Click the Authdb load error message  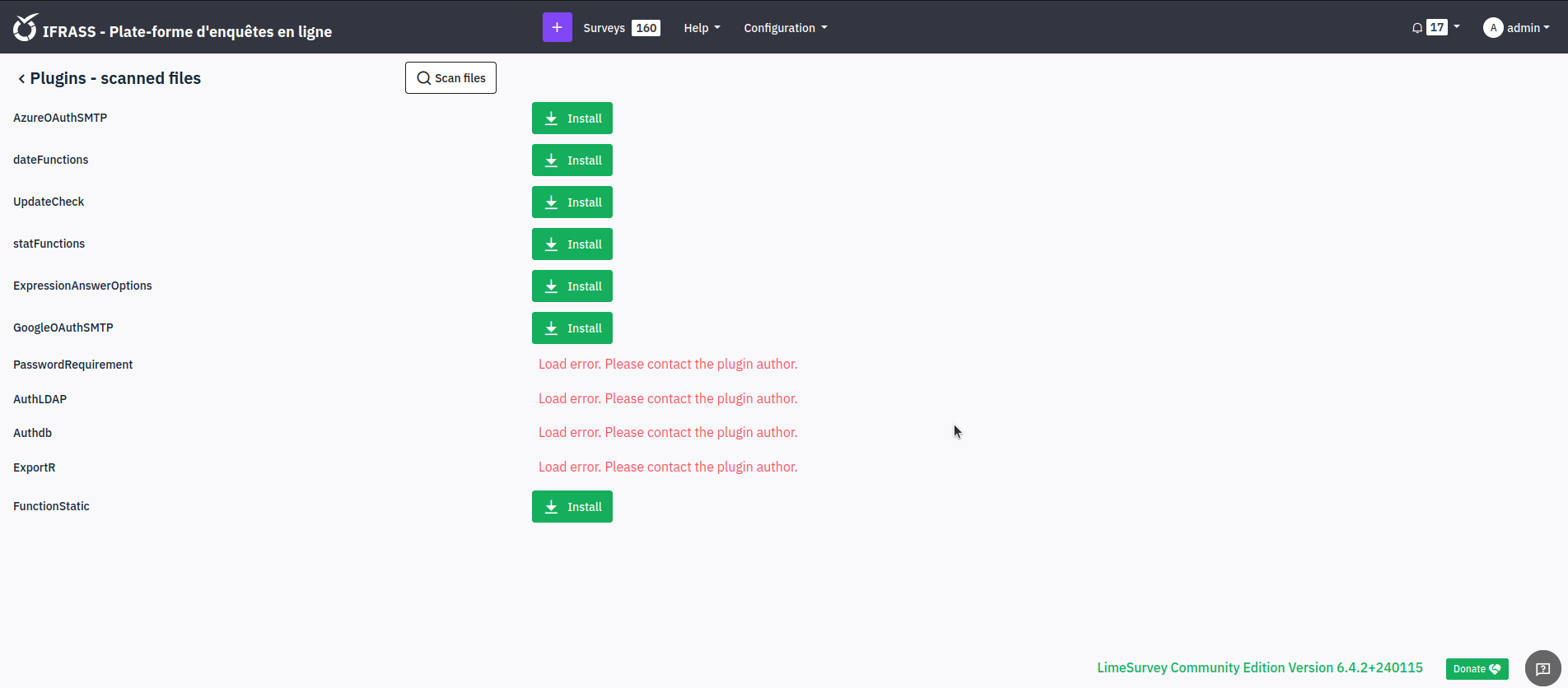(668, 432)
